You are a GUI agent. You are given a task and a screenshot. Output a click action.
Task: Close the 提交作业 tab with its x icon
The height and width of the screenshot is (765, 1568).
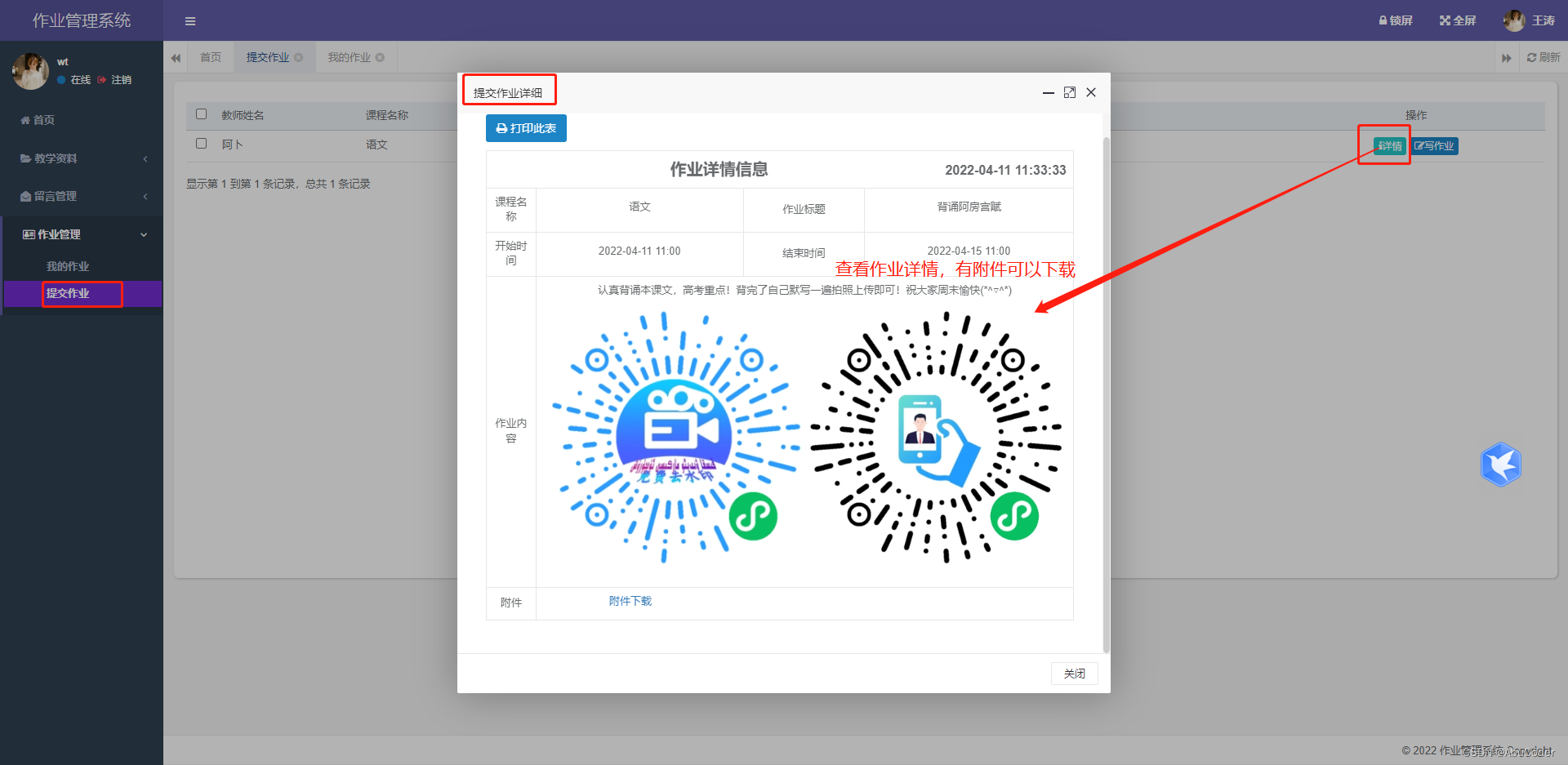pyautogui.click(x=299, y=57)
